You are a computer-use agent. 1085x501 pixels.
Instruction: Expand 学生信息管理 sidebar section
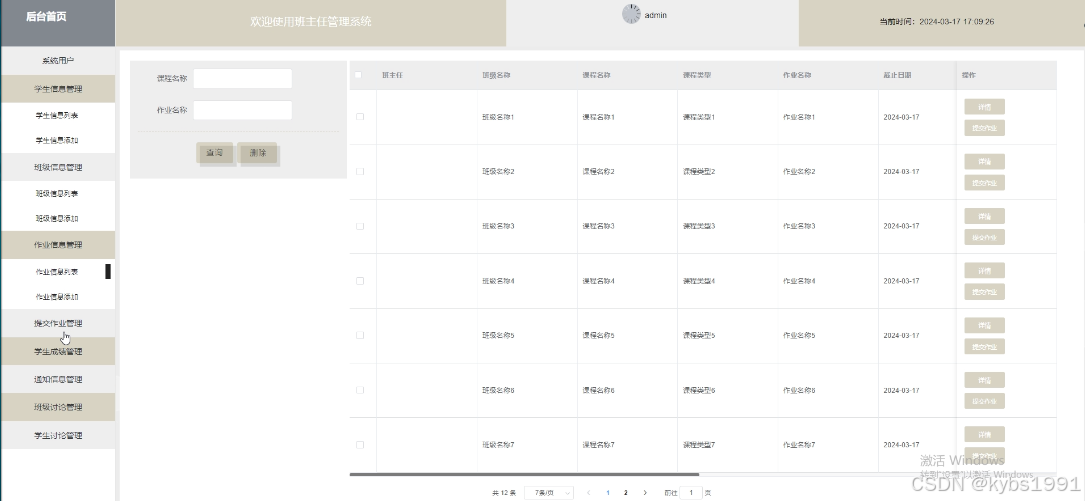(x=58, y=89)
